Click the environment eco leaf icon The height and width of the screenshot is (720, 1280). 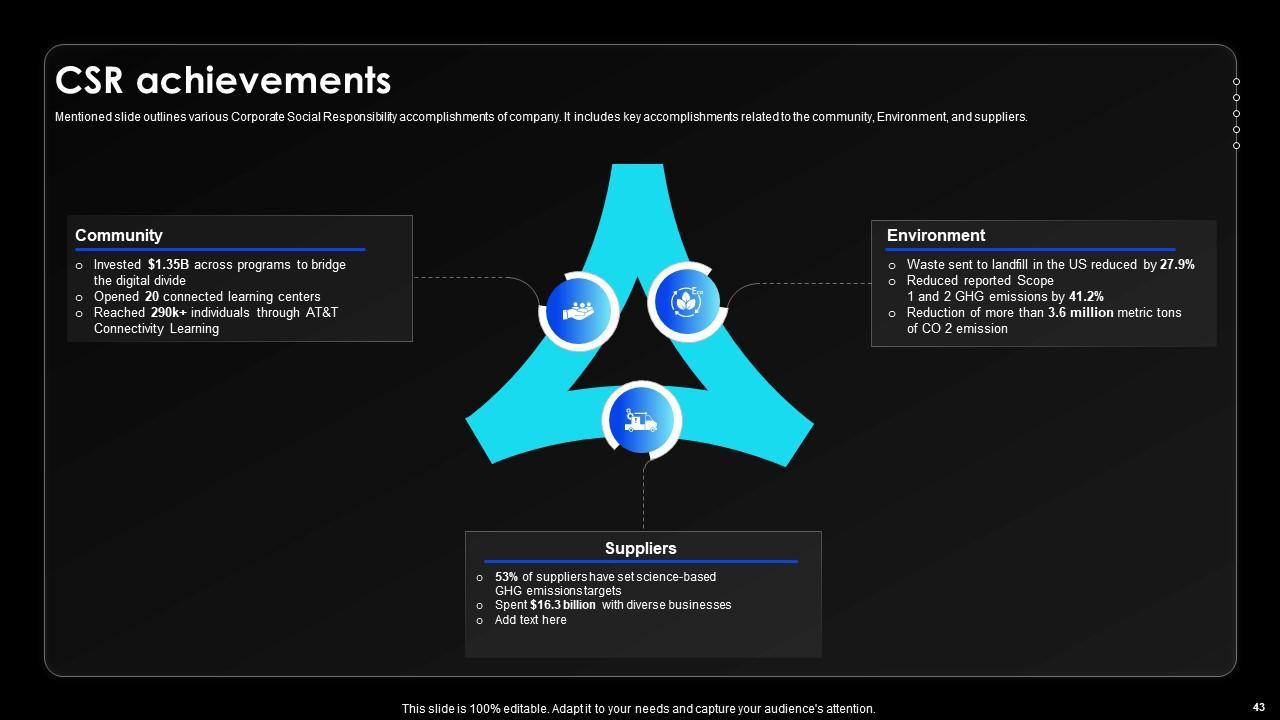(x=686, y=301)
